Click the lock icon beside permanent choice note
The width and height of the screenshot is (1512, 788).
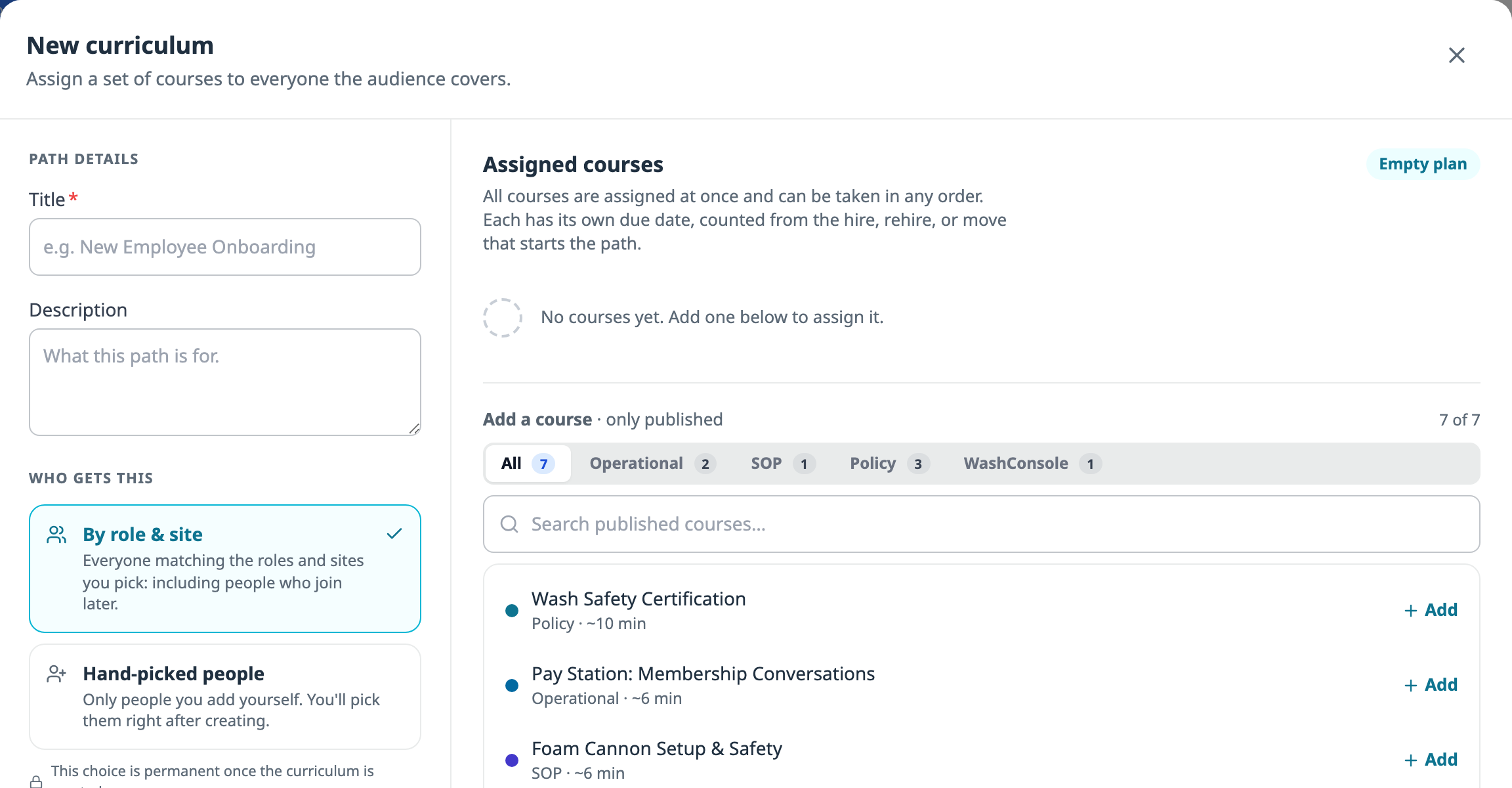[37, 781]
